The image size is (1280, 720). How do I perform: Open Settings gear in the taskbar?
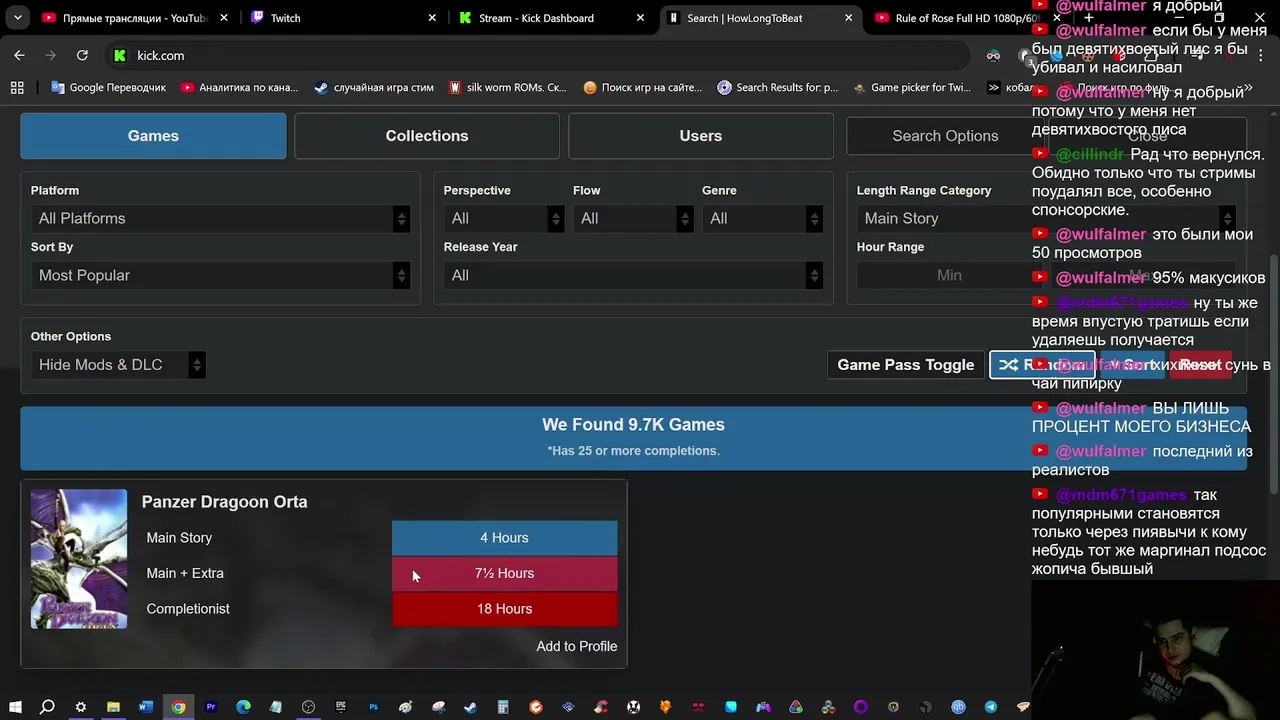tap(80, 707)
